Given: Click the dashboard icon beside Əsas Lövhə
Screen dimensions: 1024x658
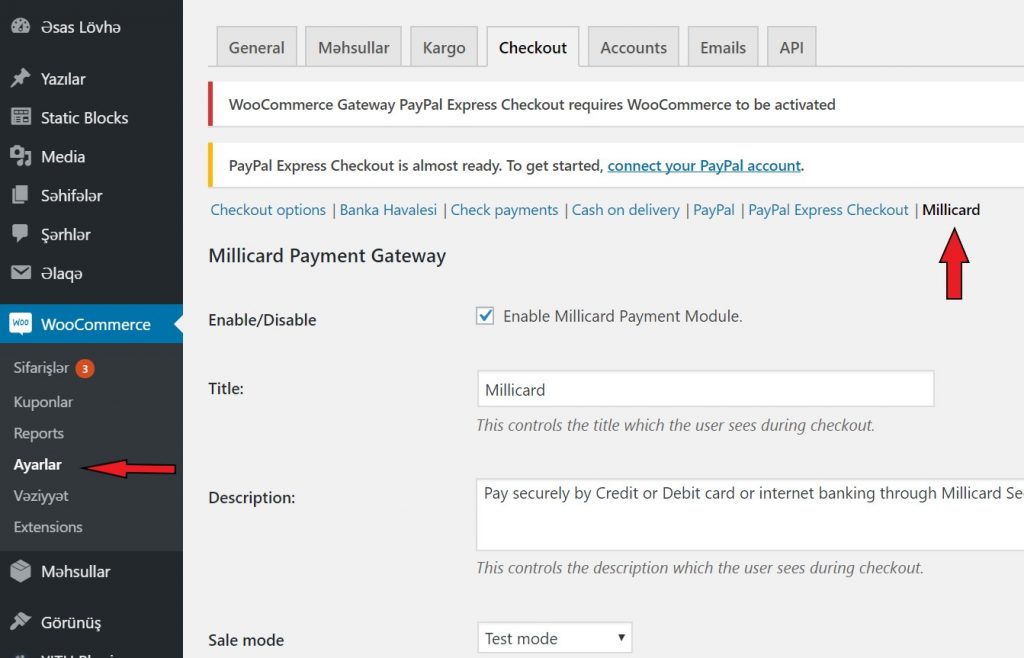Looking at the screenshot, I should point(20,27).
